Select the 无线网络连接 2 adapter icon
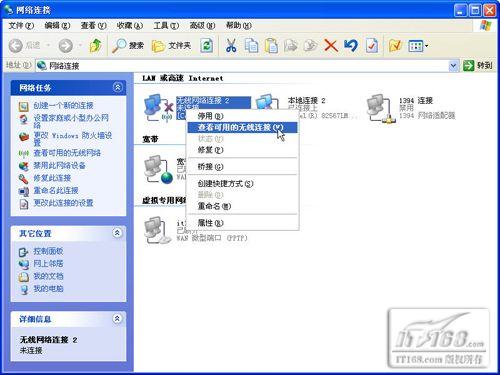 point(159,107)
